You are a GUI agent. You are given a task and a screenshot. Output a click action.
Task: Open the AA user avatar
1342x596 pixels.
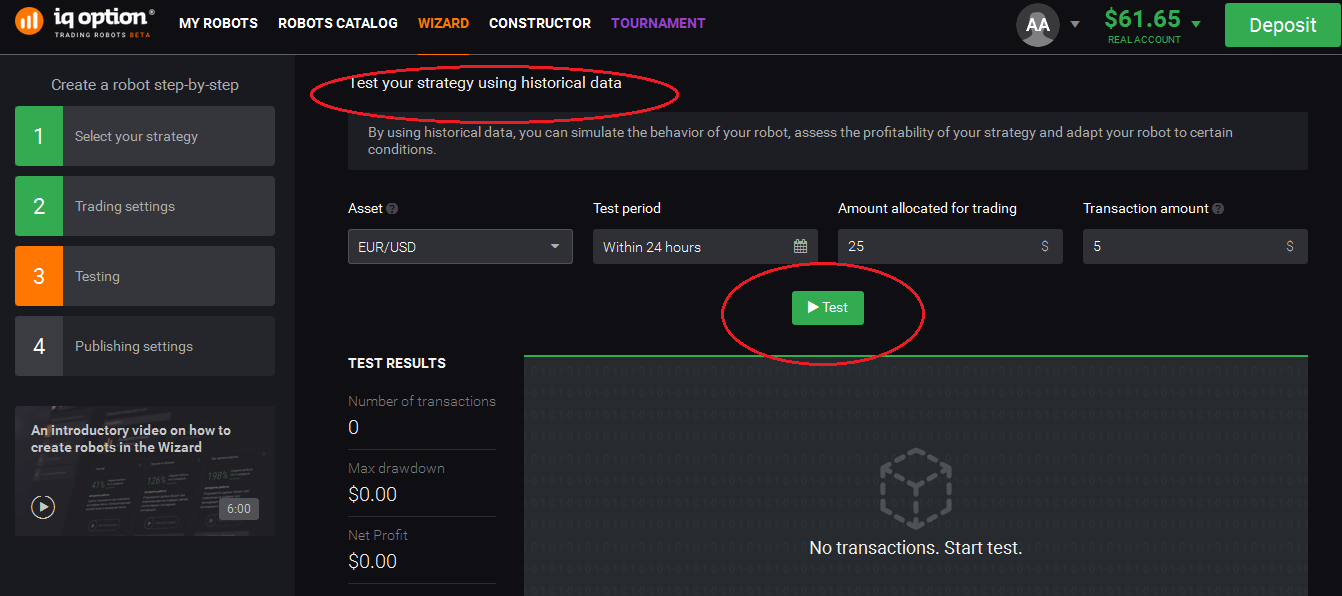[1038, 25]
